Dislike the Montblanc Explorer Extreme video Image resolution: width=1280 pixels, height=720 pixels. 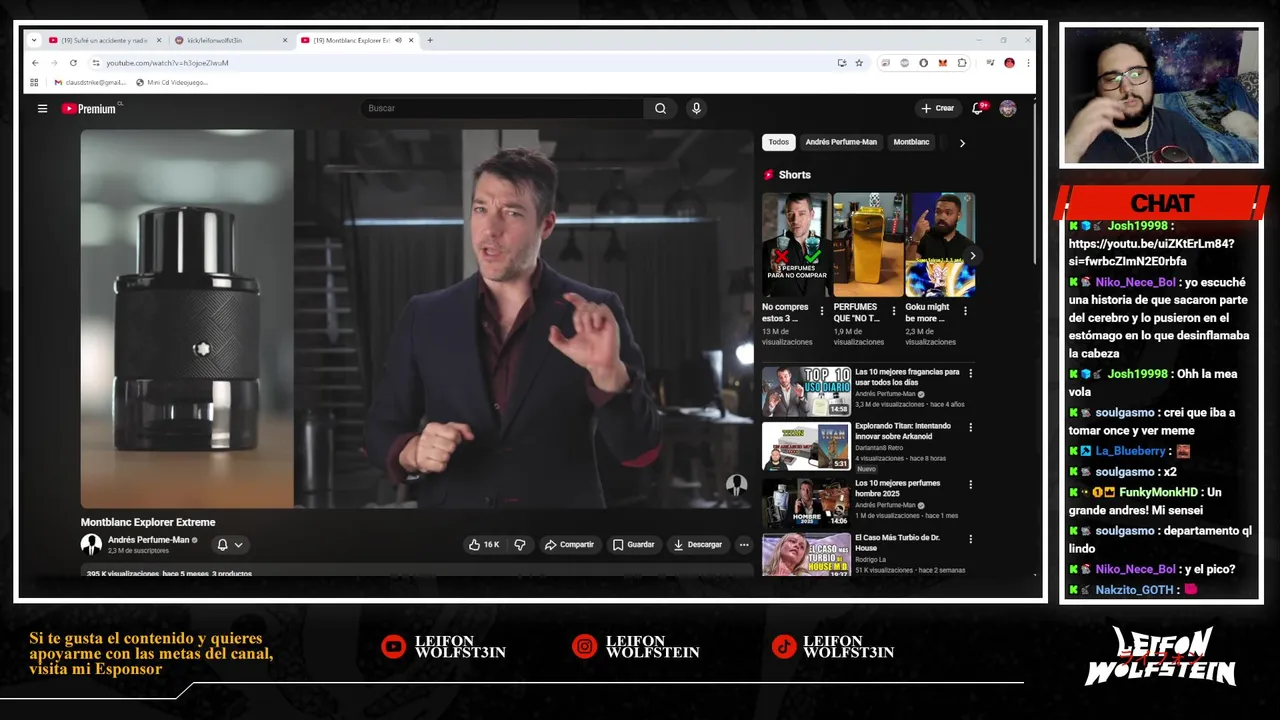point(520,545)
